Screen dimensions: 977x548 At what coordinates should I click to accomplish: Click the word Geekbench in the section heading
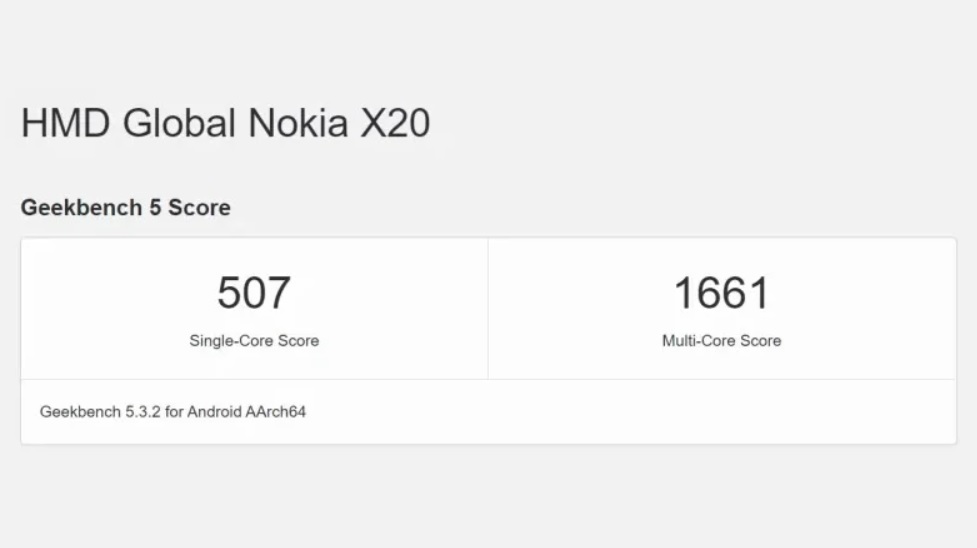coord(69,208)
